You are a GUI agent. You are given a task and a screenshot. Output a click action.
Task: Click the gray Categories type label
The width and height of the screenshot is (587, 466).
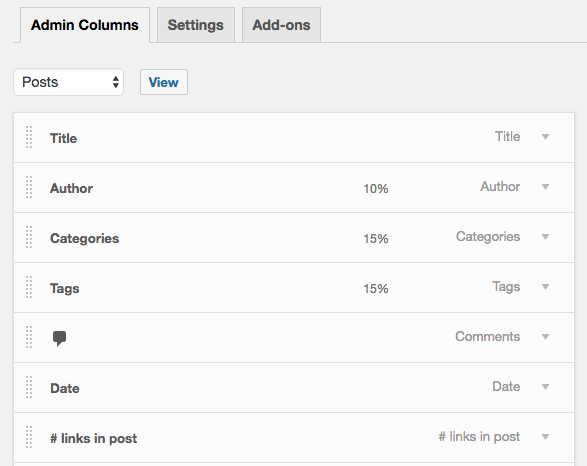pyautogui.click(x=488, y=237)
